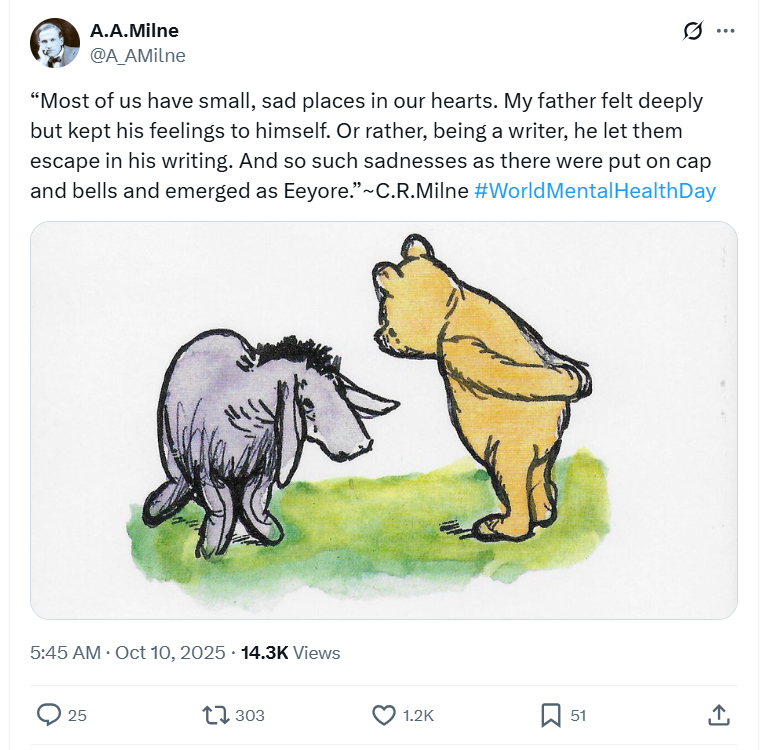Open the A.A.Milne display name link
The width and height of the screenshot is (767, 750).
pyautogui.click(x=134, y=31)
